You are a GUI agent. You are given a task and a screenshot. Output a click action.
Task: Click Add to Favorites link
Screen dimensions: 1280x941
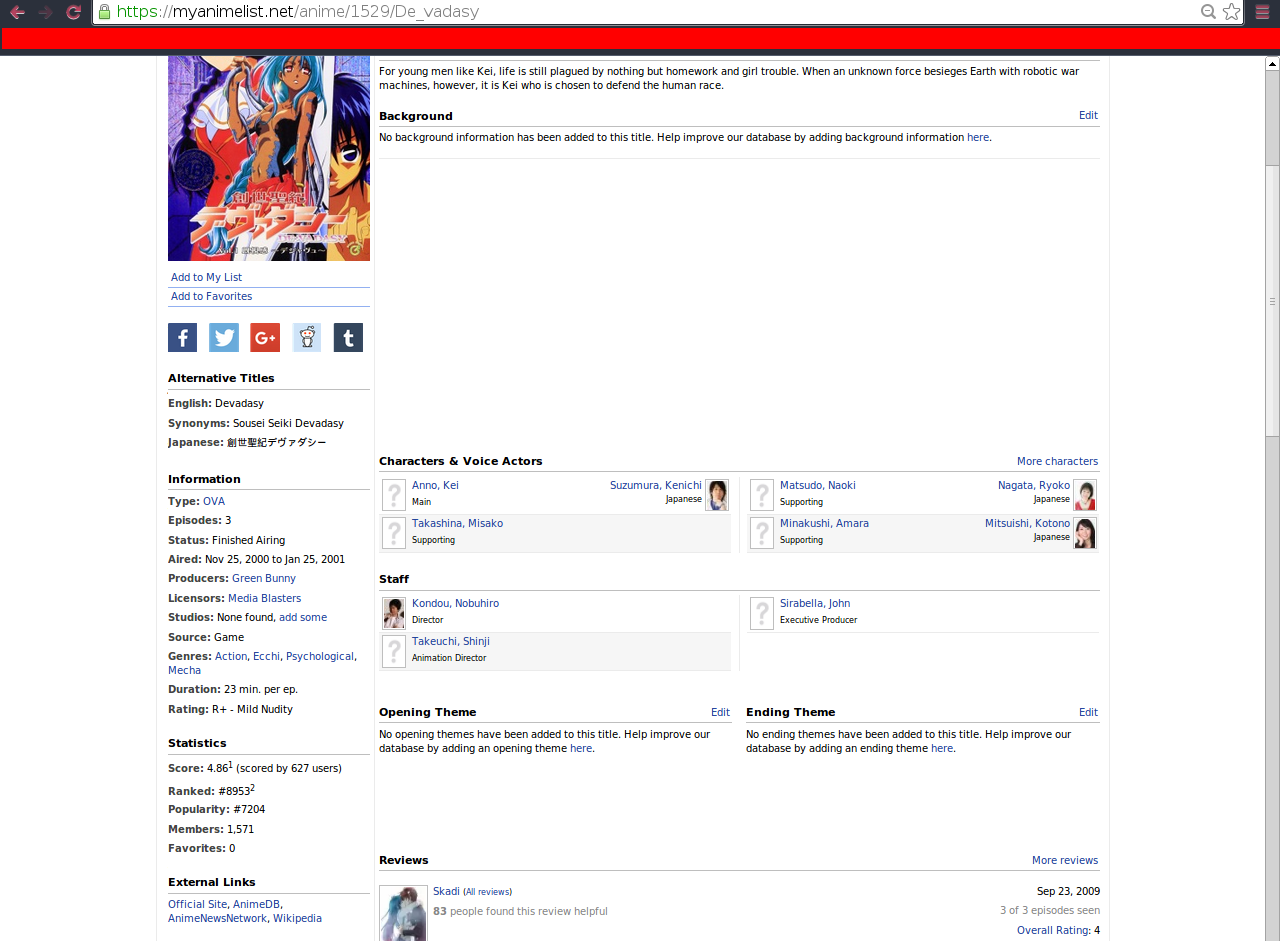211,296
